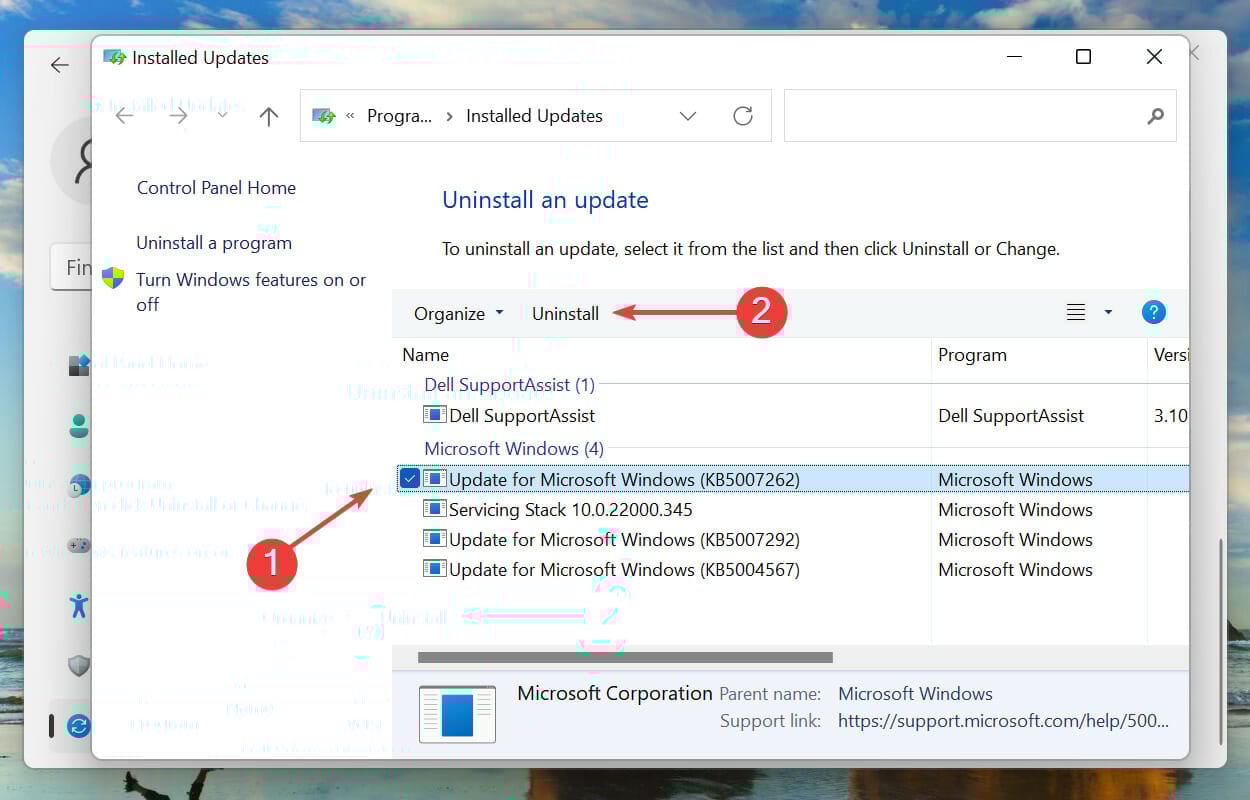The height and width of the screenshot is (800, 1250).
Task: Uncheck the checkbox for KB5007262 update
Action: 409,479
